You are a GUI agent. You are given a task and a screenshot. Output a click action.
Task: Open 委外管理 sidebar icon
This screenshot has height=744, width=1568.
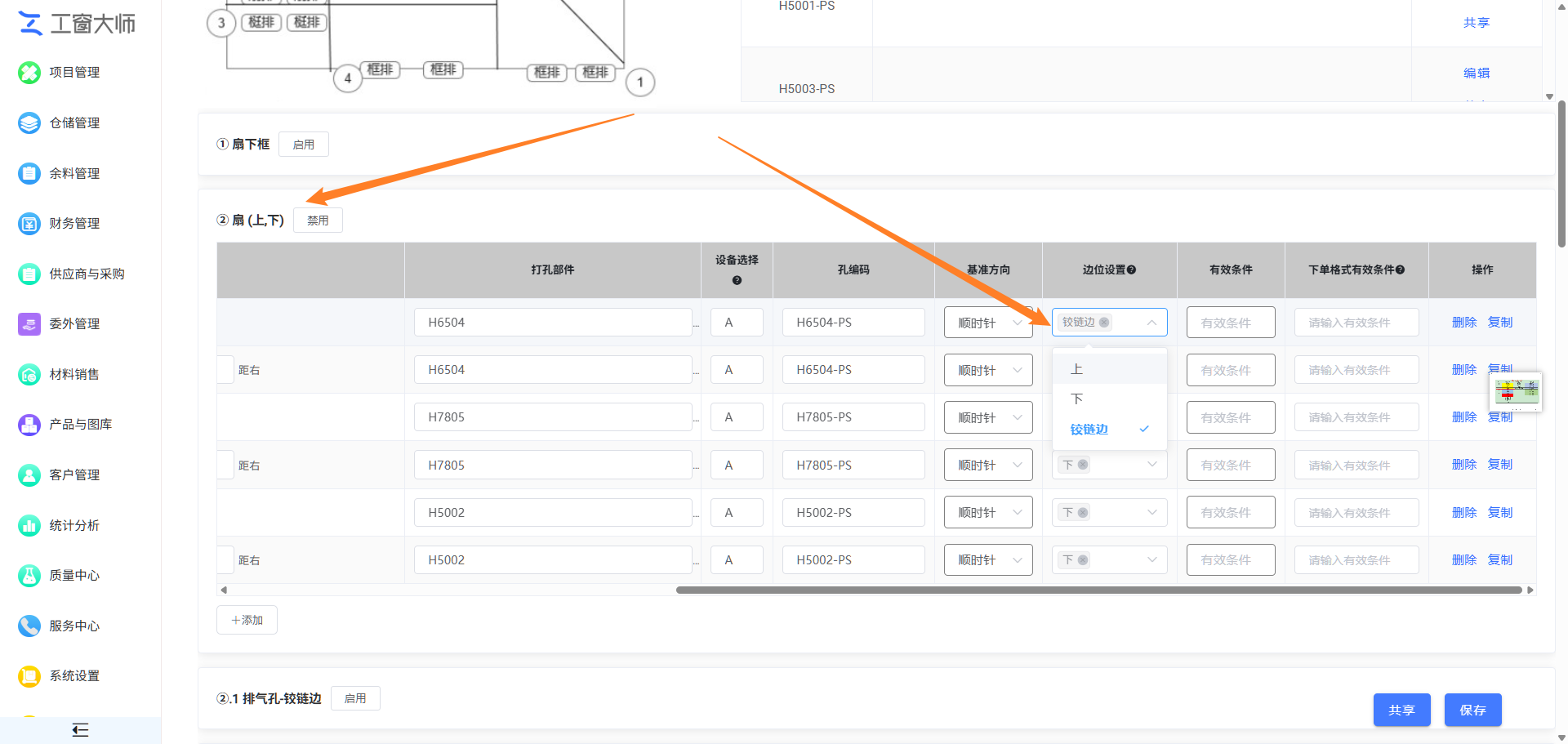tap(29, 324)
